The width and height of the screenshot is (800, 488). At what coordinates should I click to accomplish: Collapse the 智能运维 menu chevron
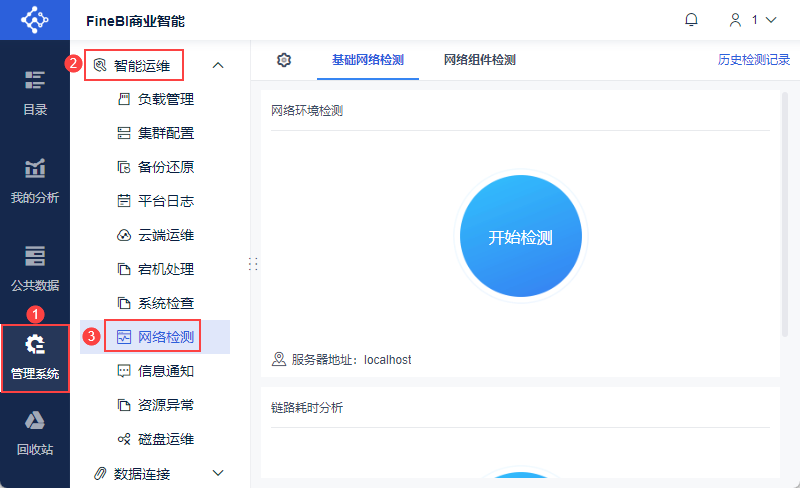pos(218,65)
